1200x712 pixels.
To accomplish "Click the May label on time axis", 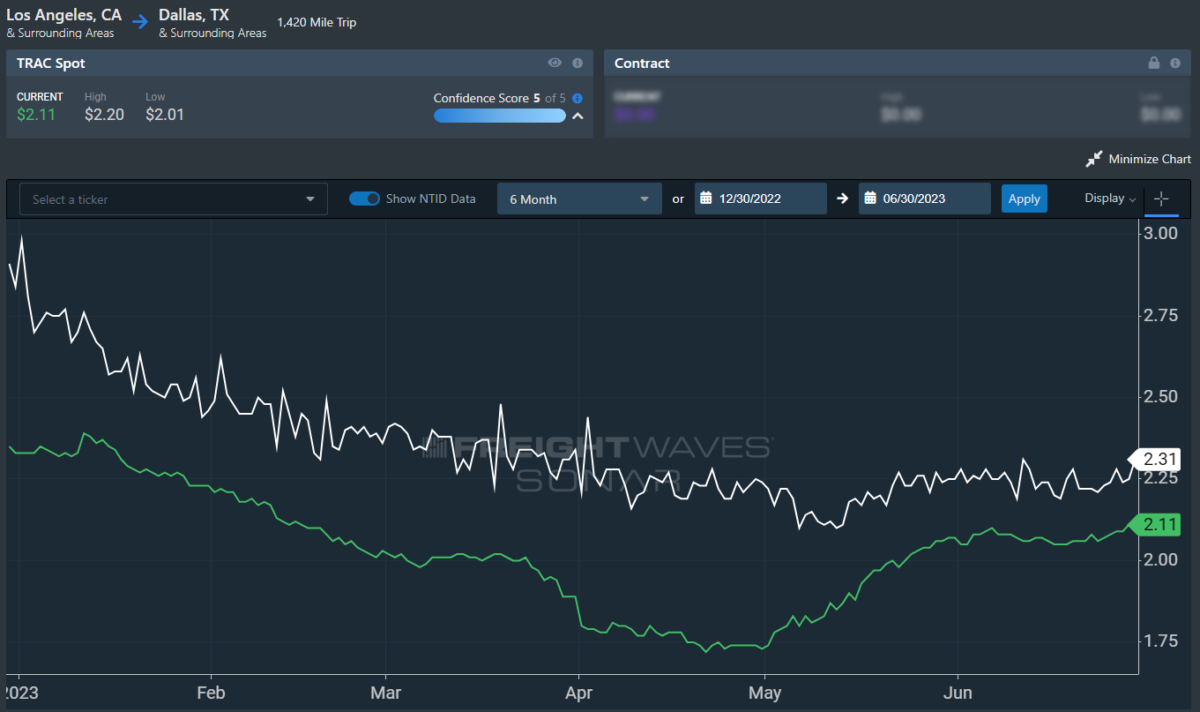I will point(765,692).
